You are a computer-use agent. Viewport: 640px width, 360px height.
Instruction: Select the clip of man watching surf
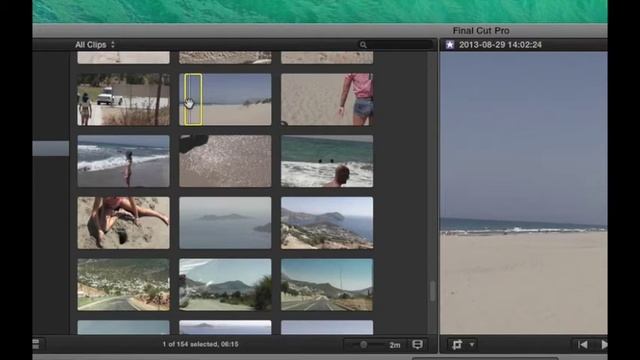pos(327,161)
